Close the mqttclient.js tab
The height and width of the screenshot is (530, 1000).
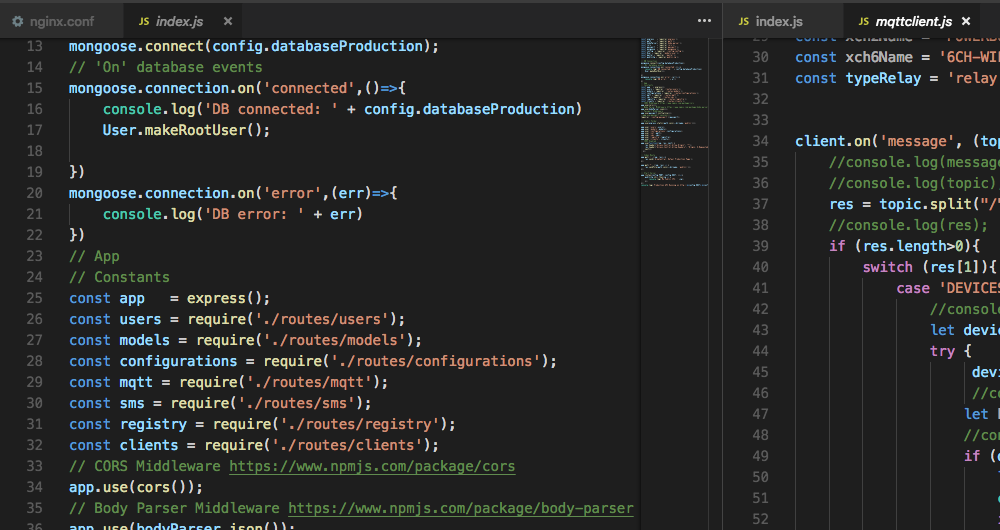(966, 21)
